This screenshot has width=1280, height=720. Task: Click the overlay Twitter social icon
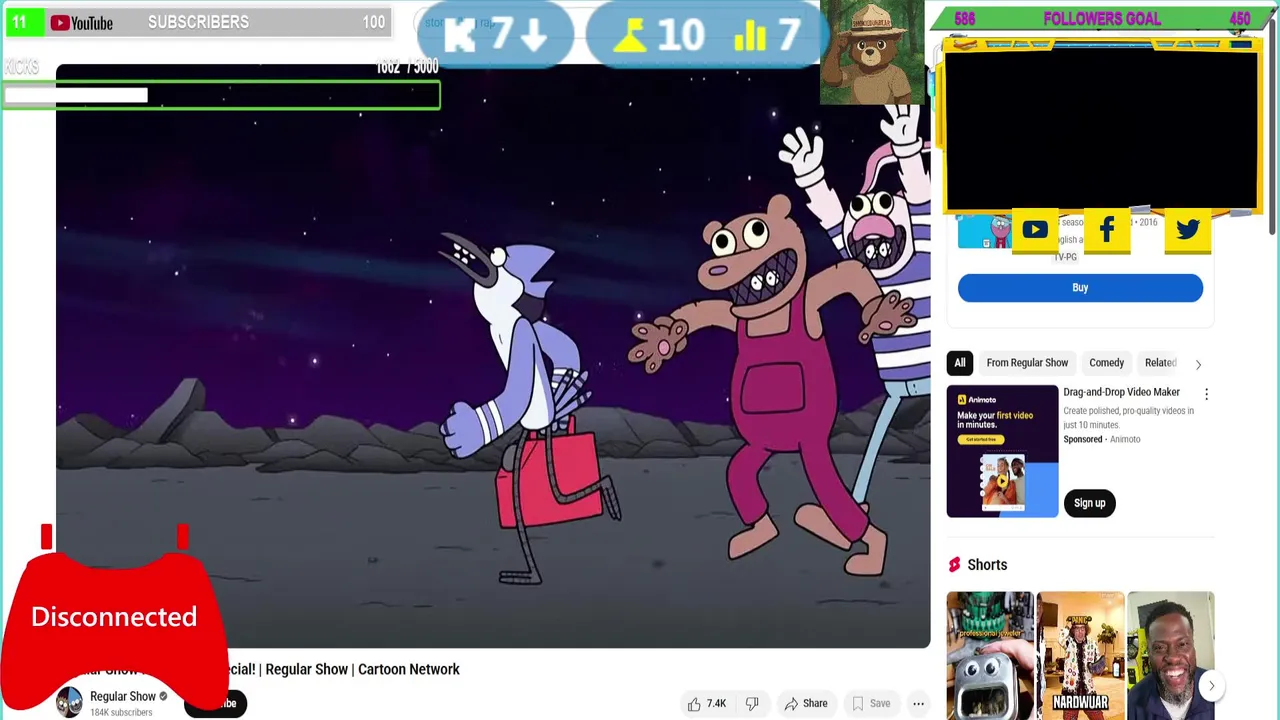click(x=1187, y=231)
